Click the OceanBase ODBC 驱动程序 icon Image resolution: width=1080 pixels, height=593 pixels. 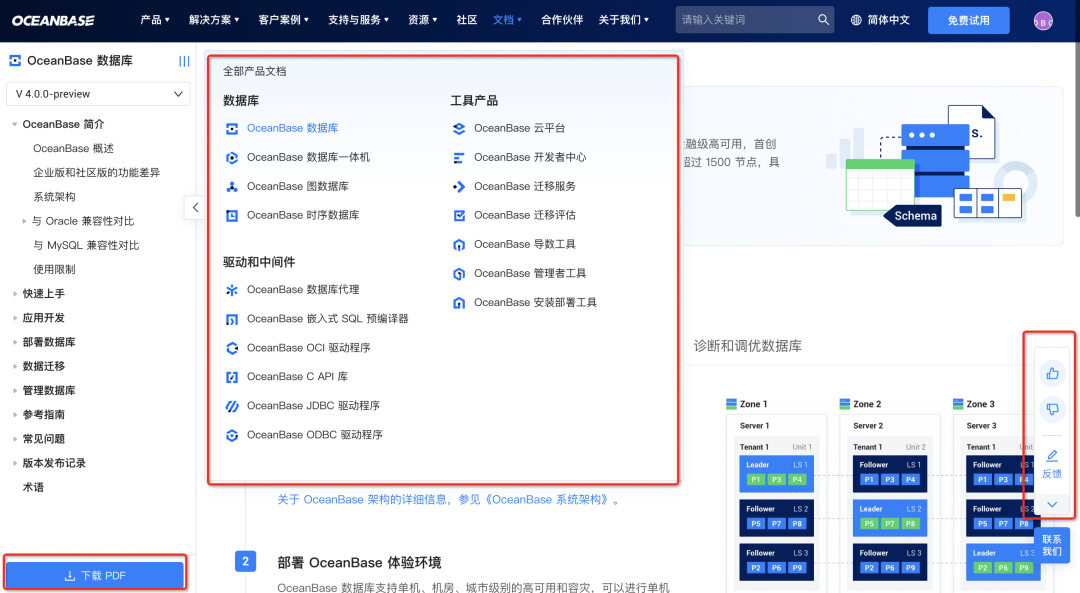click(232, 435)
